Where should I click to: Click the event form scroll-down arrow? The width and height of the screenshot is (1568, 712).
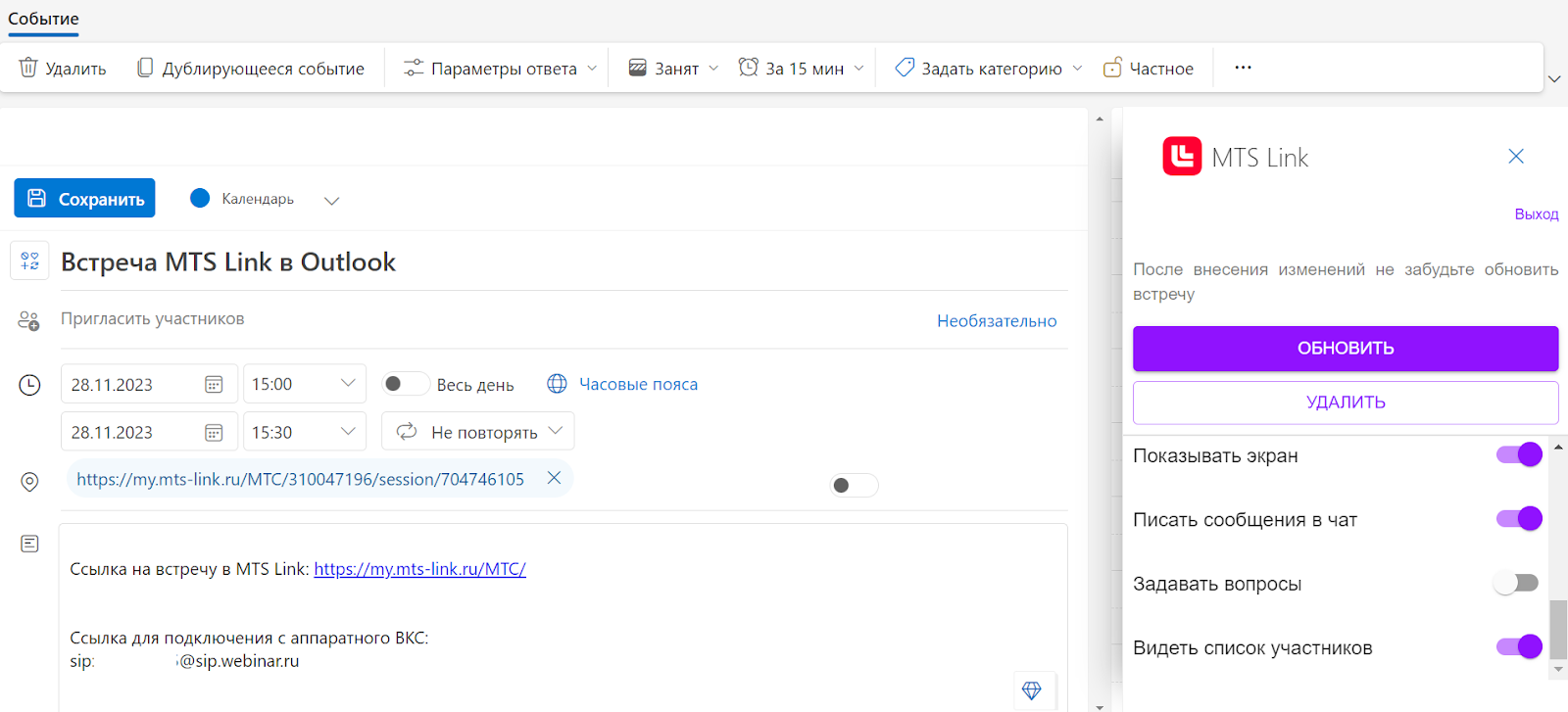(x=1099, y=705)
